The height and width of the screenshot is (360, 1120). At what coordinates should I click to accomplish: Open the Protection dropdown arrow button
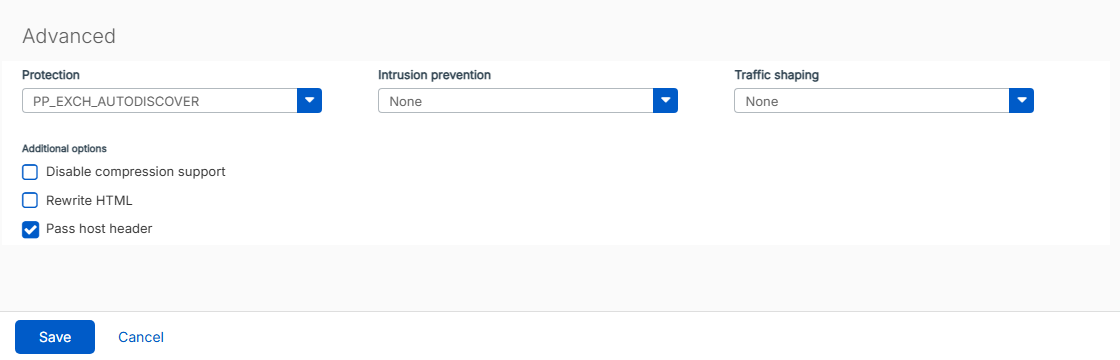coord(309,101)
